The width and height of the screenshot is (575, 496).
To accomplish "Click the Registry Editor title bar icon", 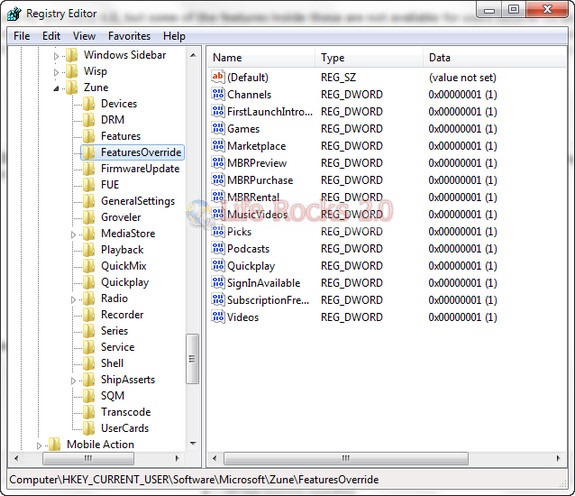I will pyautogui.click(x=14, y=14).
